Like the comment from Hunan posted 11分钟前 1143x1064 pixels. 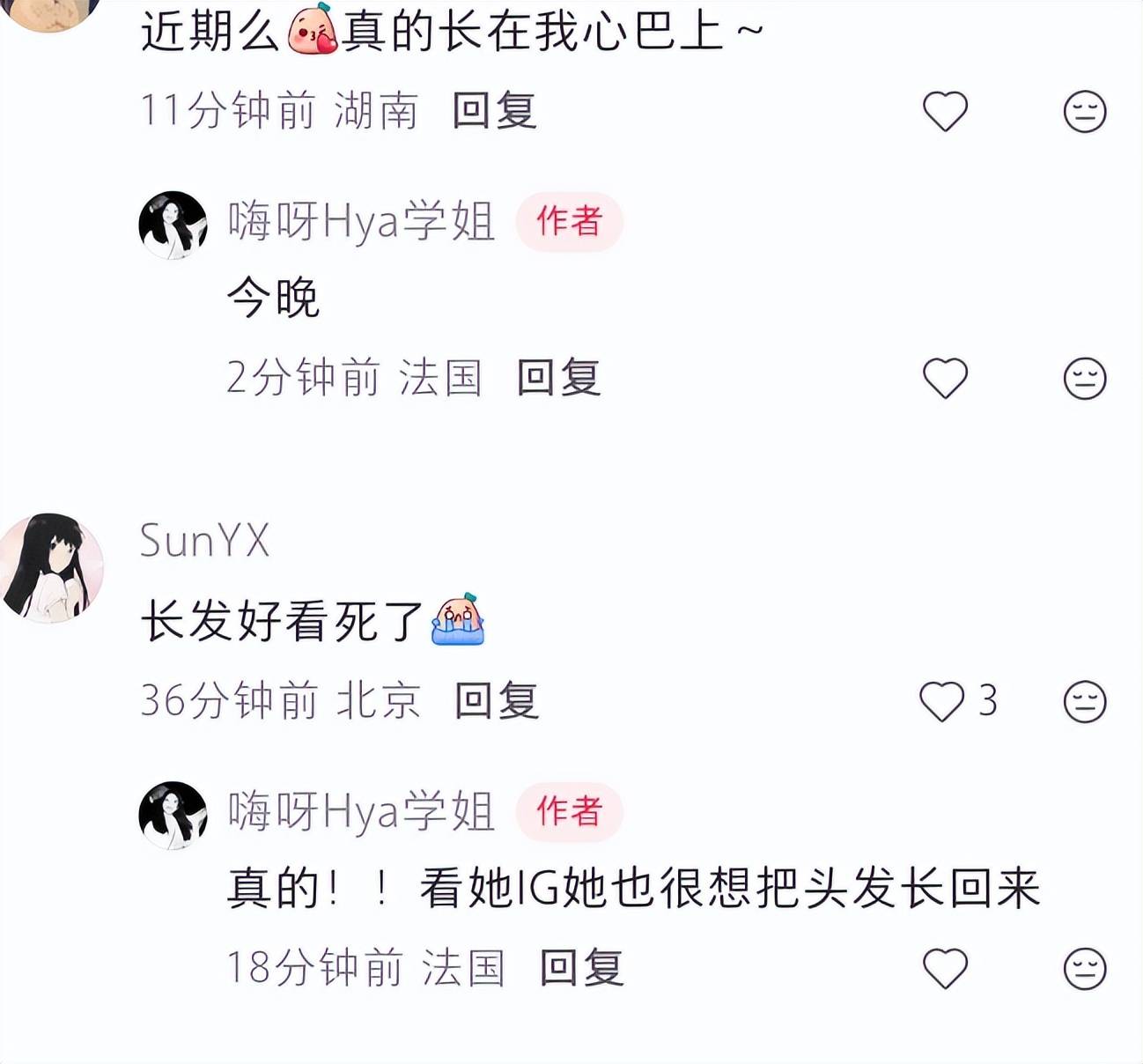pos(945,112)
